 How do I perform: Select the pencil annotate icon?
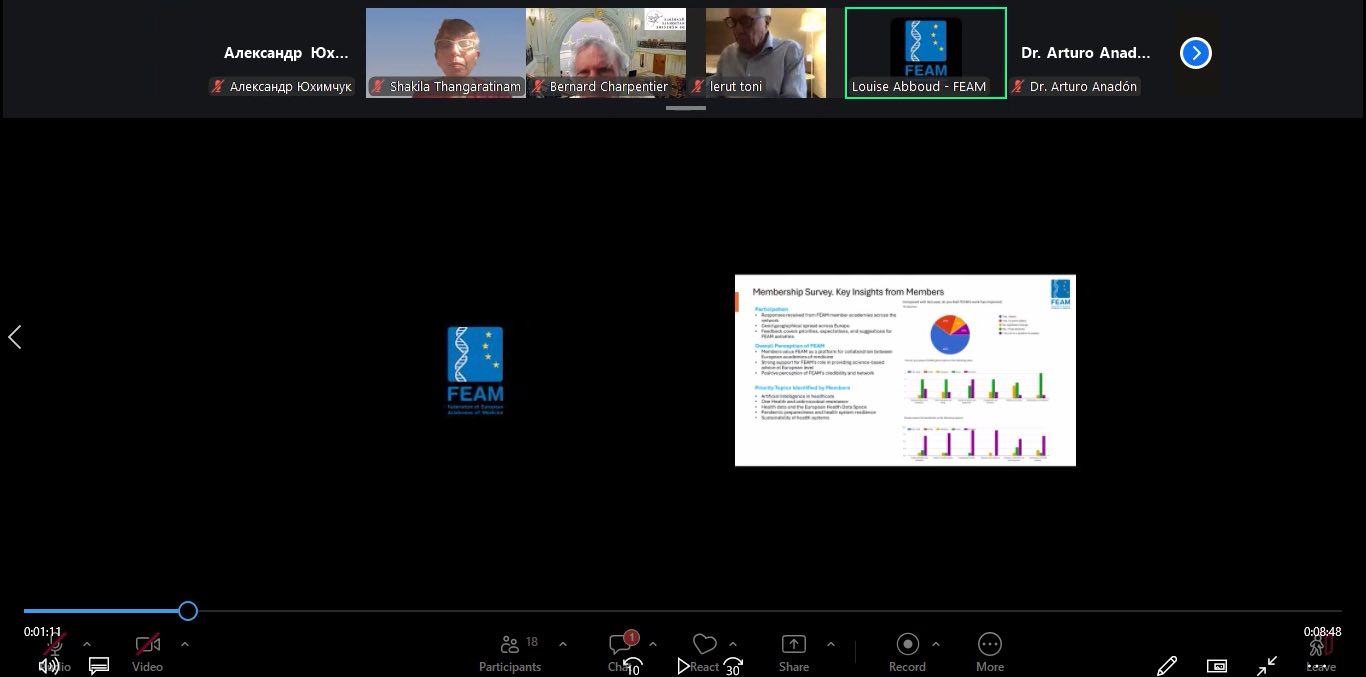tap(1166, 665)
